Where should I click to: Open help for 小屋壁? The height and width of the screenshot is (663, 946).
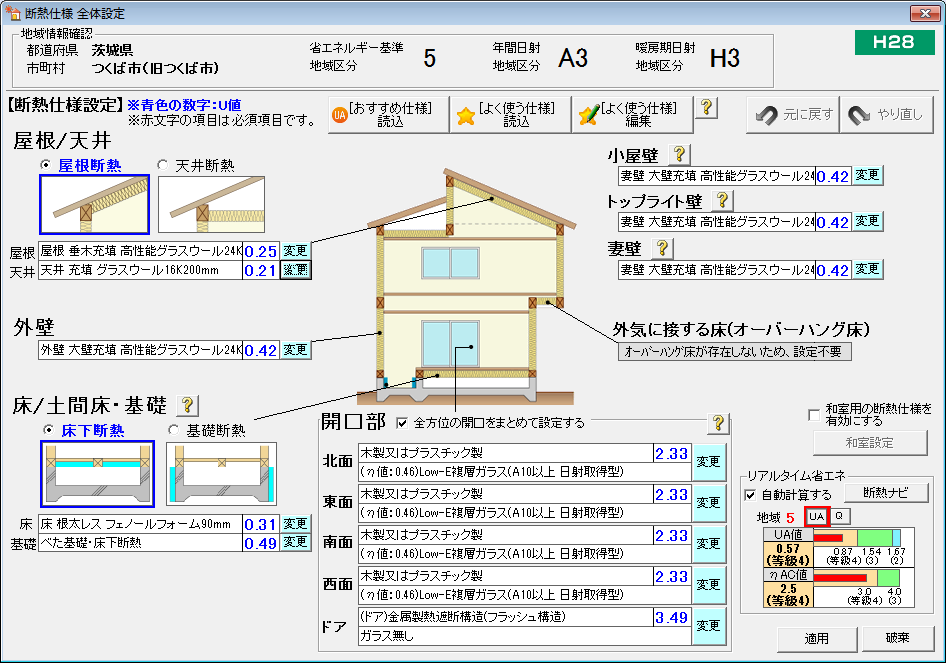(x=679, y=154)
